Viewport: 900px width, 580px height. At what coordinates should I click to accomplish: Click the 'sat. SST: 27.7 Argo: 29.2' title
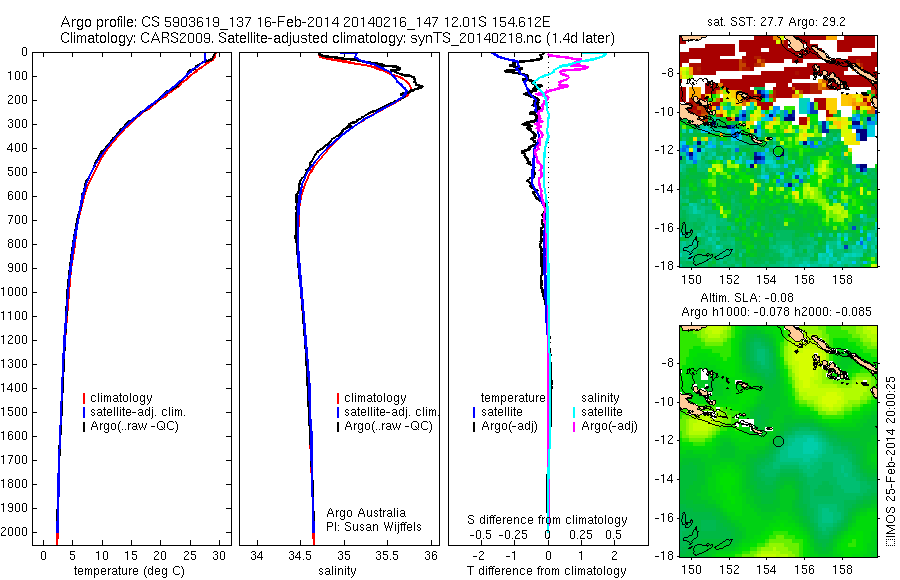click(776, 22)
